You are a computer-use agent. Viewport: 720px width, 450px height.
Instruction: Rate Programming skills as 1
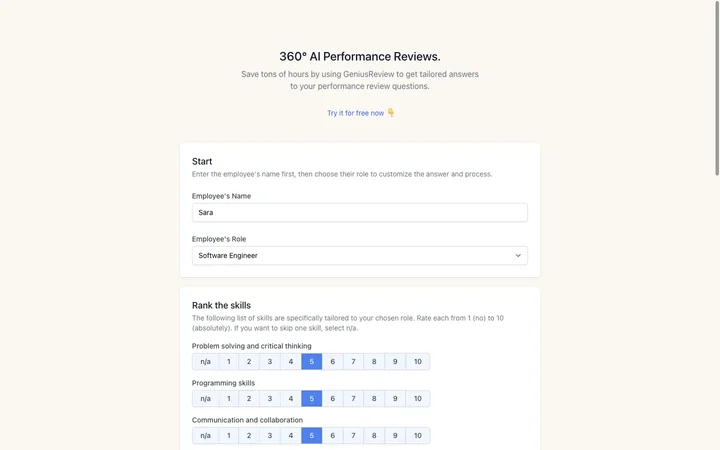click(229, 399)
